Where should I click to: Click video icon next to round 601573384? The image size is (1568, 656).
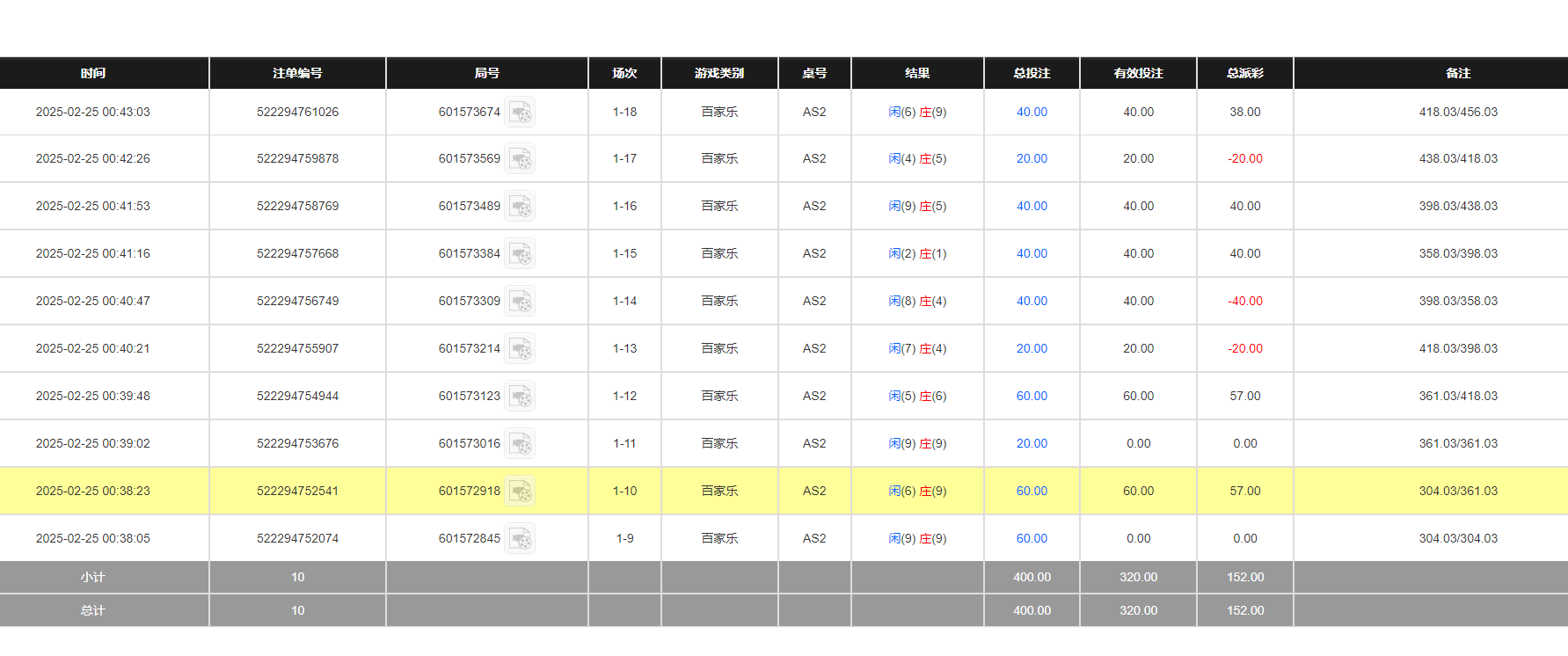(x=520, y=254)
